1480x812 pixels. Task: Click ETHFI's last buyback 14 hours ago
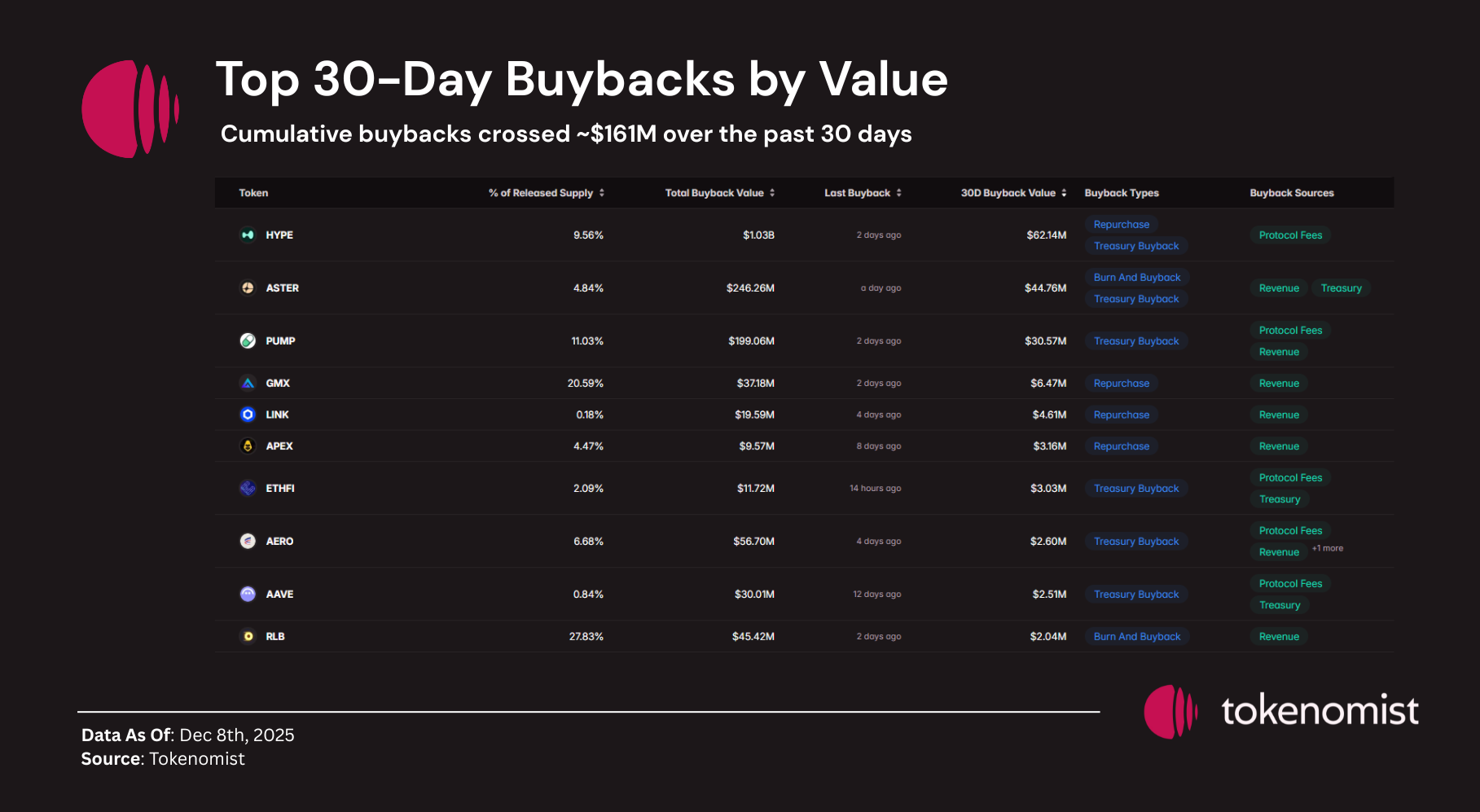(875, 489)
